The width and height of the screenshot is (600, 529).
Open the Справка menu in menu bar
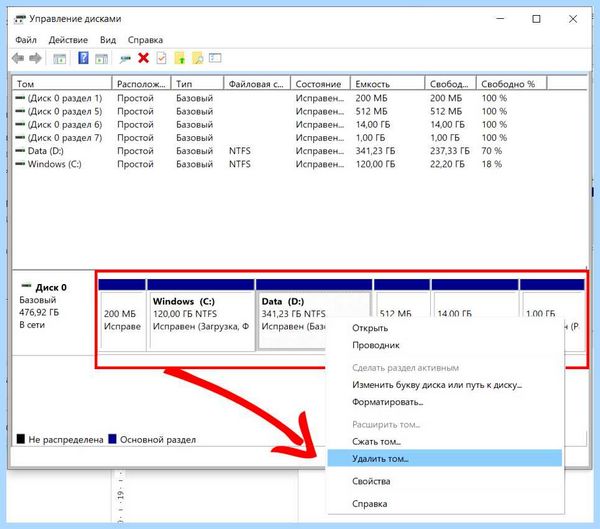coord(145,40)
